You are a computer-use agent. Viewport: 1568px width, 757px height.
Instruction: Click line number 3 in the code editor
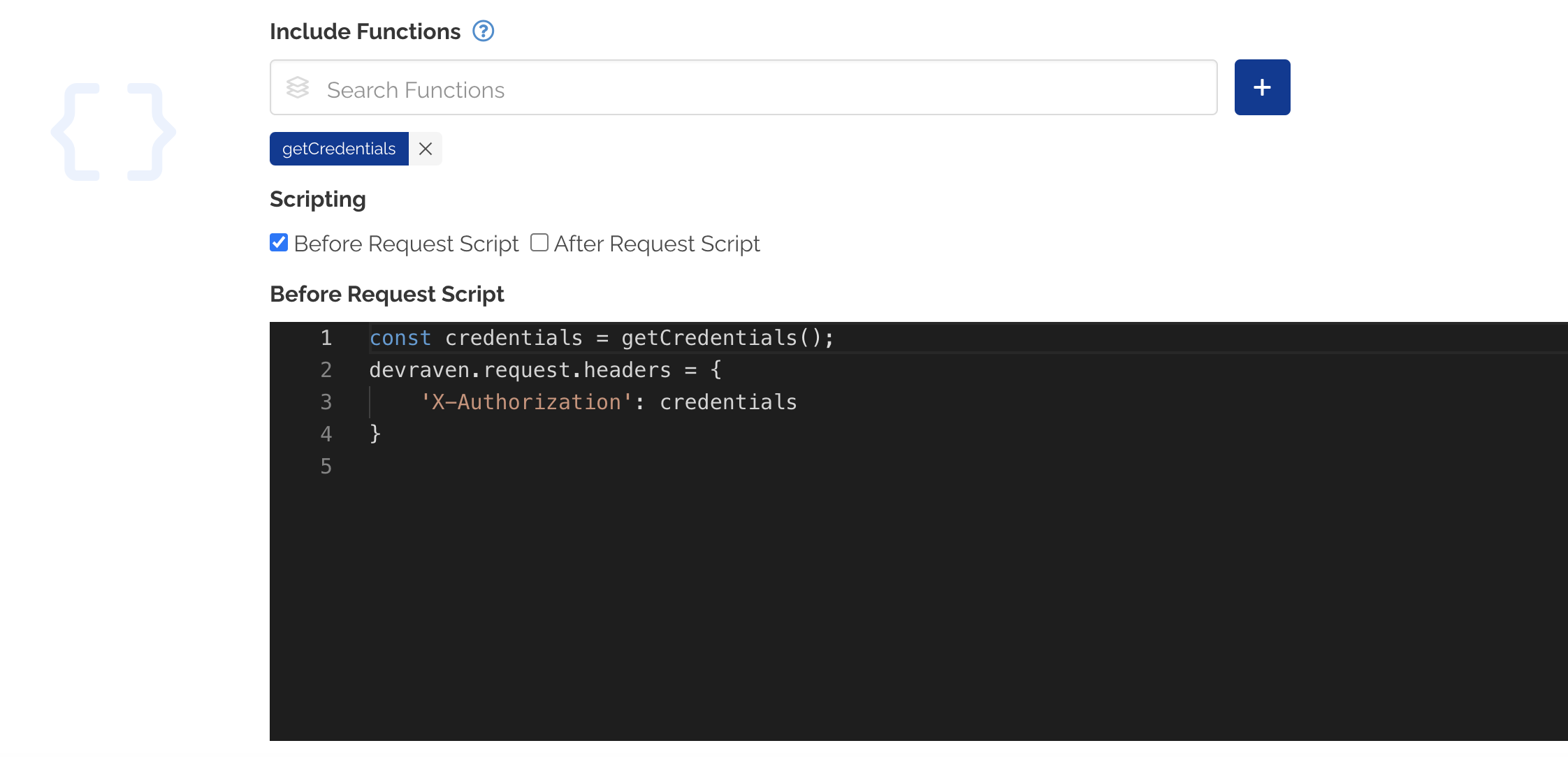[326, 402]
